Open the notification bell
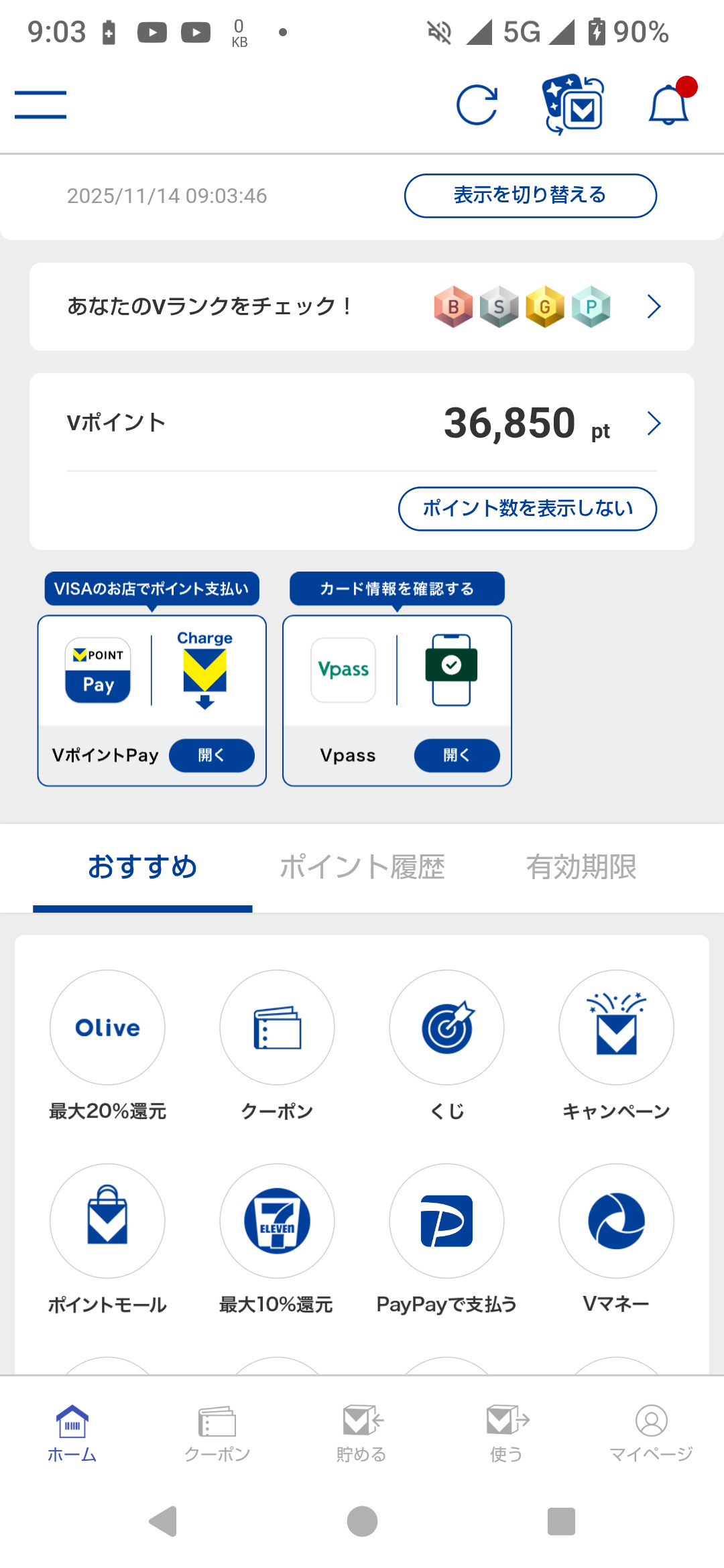This screenshot has height=1568, width=724. pos(668,105)
